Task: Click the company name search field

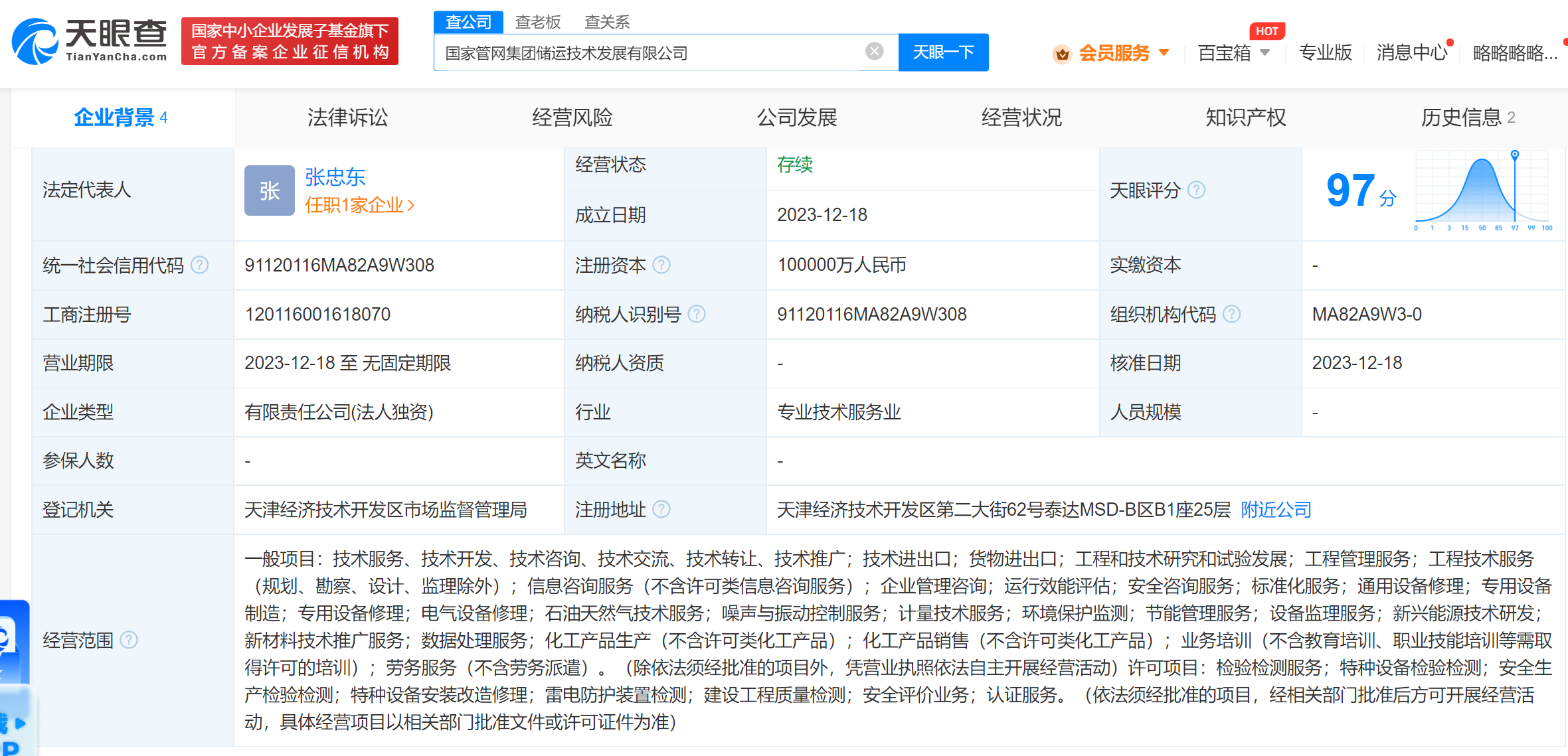Action: (651, 52)
